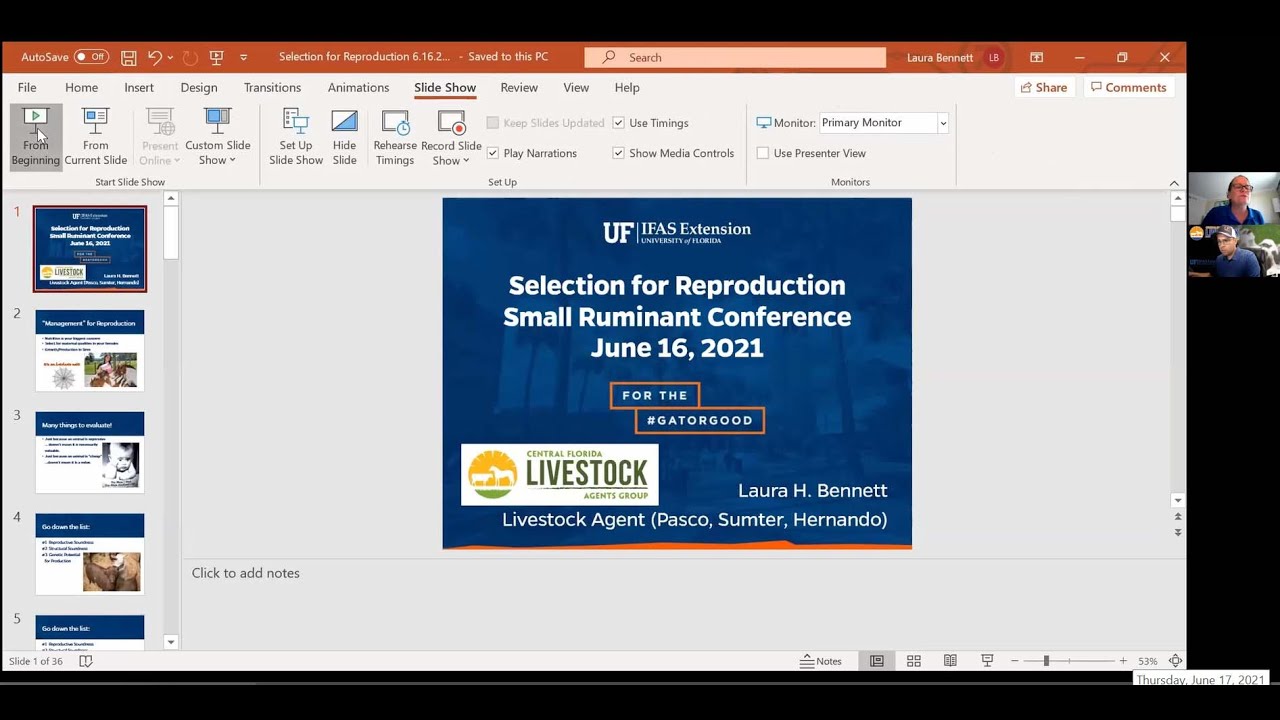Go to previous slide double-arrow button
The width and height of the screenshot is (1280, 720).
tap(1177, 517)
